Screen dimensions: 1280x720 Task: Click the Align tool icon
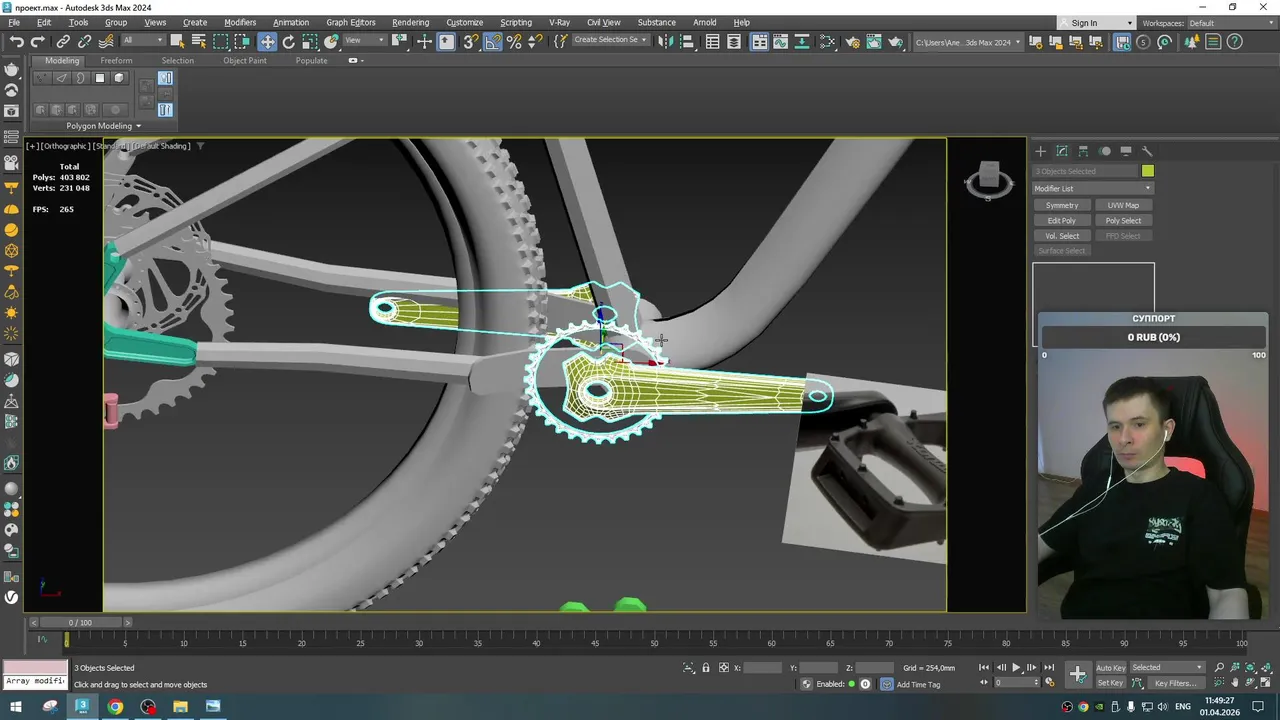689,41
